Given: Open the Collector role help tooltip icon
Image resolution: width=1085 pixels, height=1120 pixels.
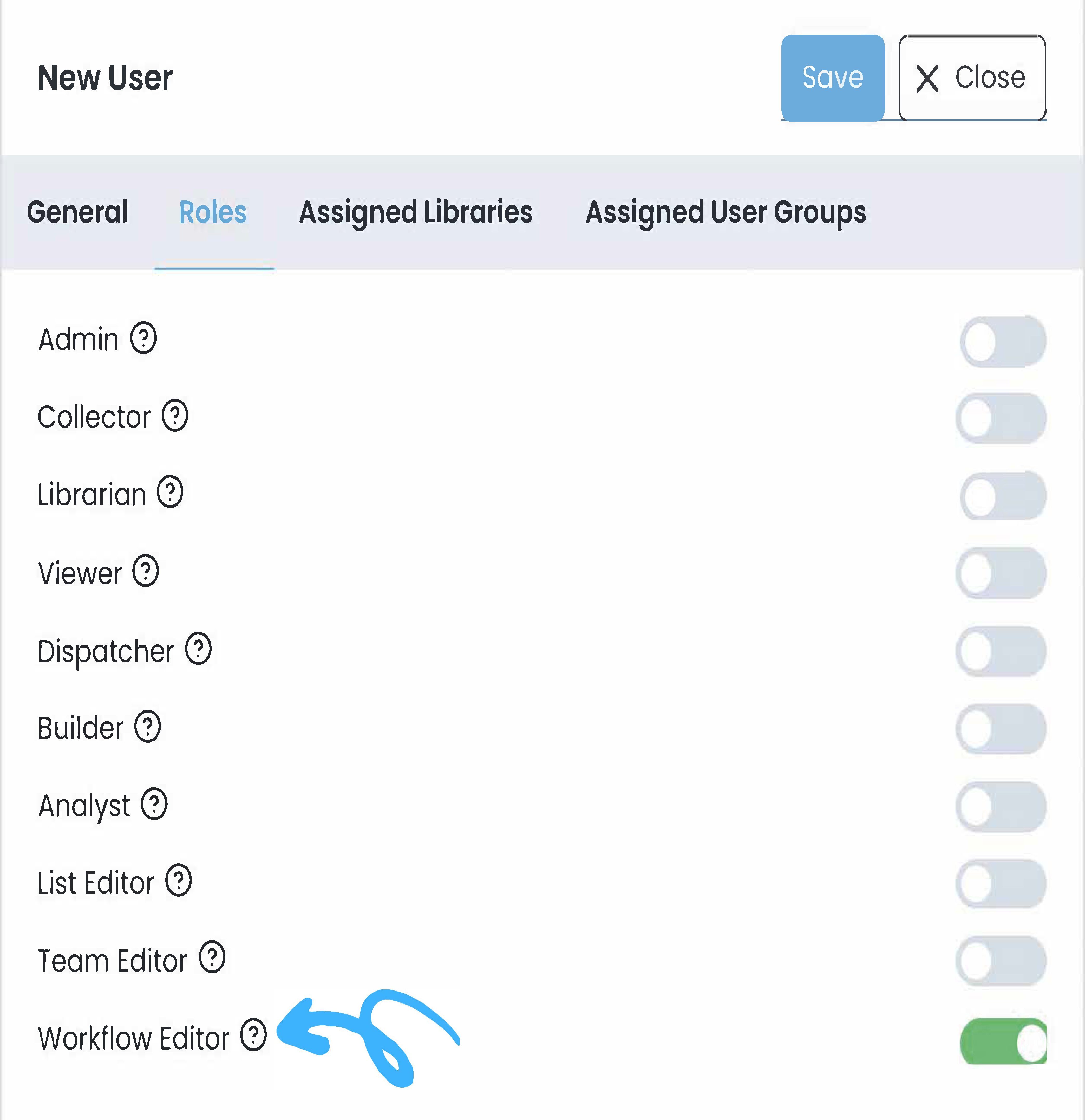Looking at the screenshot, I should (x=175, y=416).
